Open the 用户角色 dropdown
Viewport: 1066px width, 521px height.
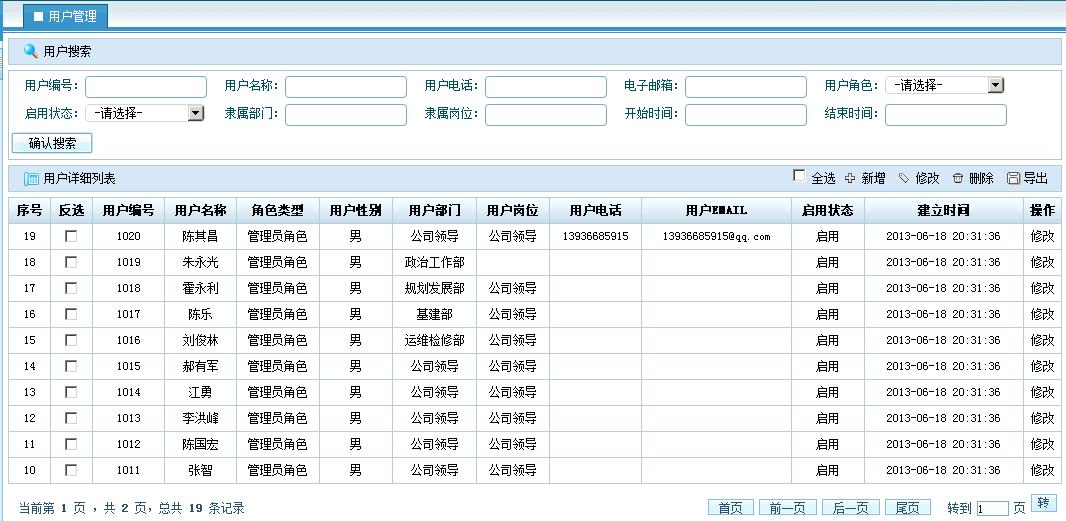944,85
